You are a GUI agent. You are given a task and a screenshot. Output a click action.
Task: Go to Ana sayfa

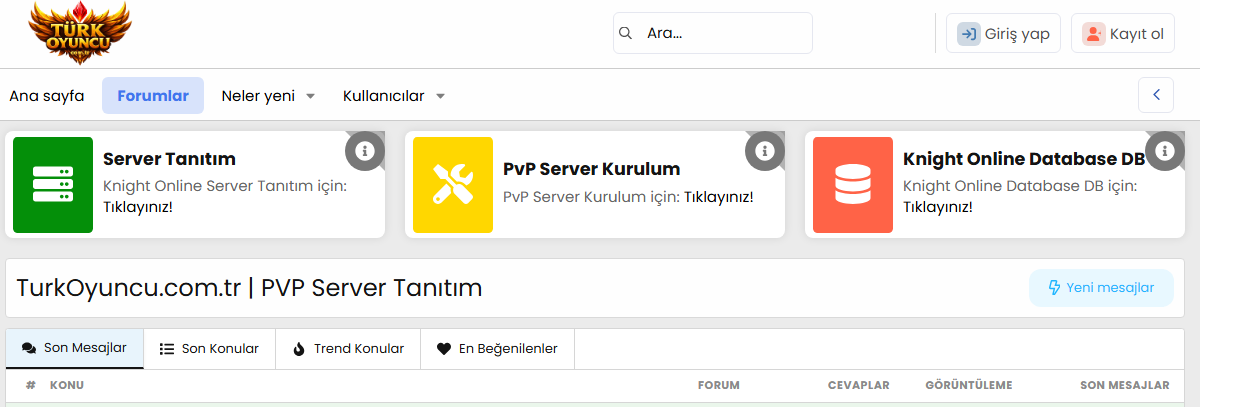(47, 96)
